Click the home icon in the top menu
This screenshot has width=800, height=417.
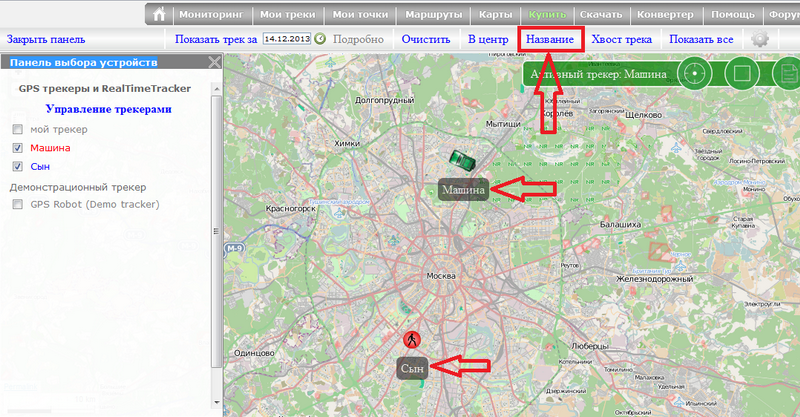click(x=159, y=15)
